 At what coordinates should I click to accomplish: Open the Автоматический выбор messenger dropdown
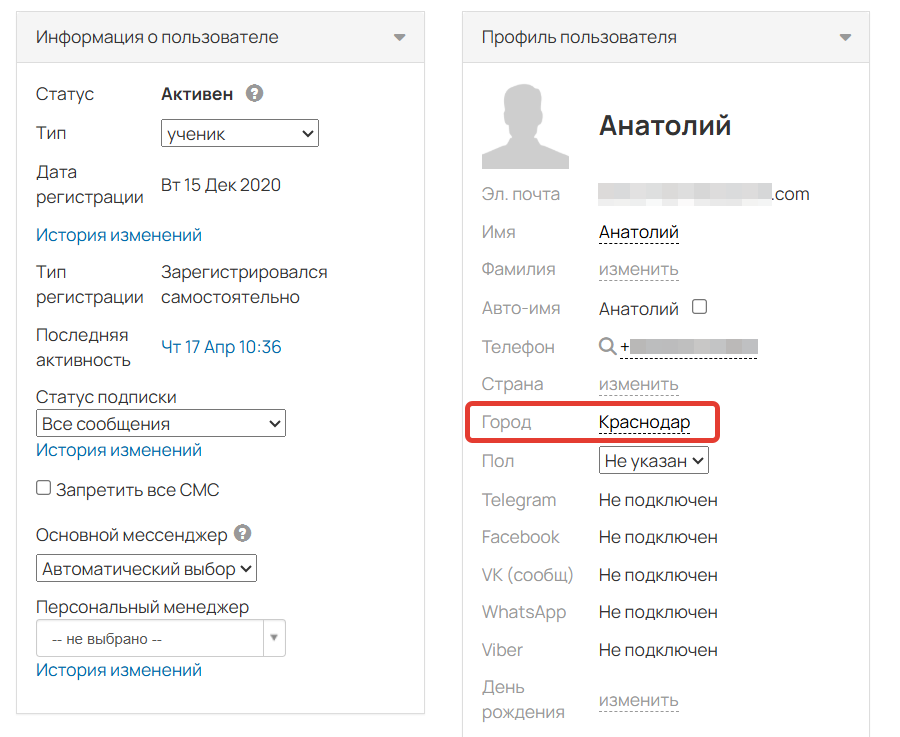pos(147,569)
